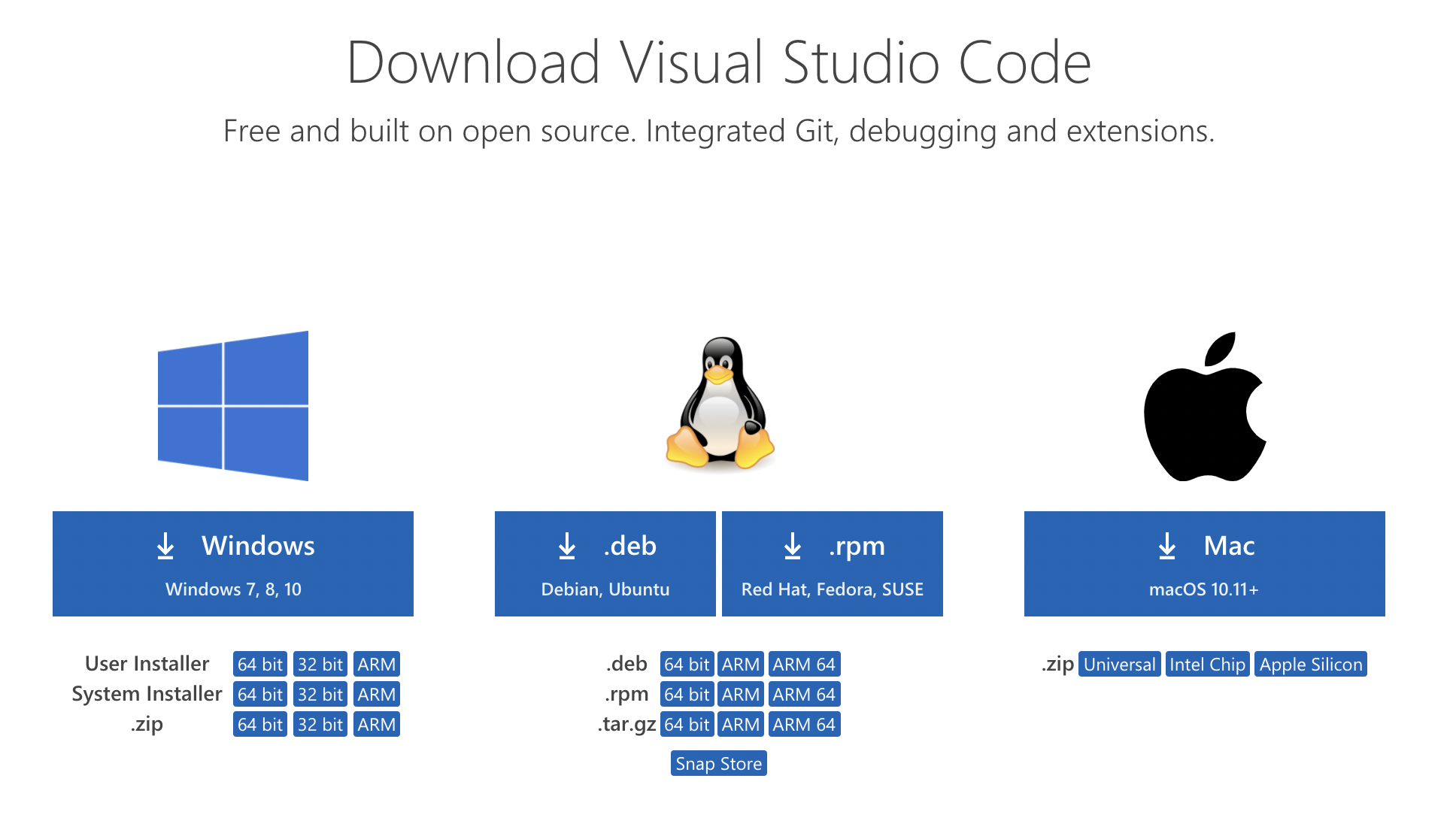Click the Apple logo icon
The image size is (1456, 836).
(1204, 407)
